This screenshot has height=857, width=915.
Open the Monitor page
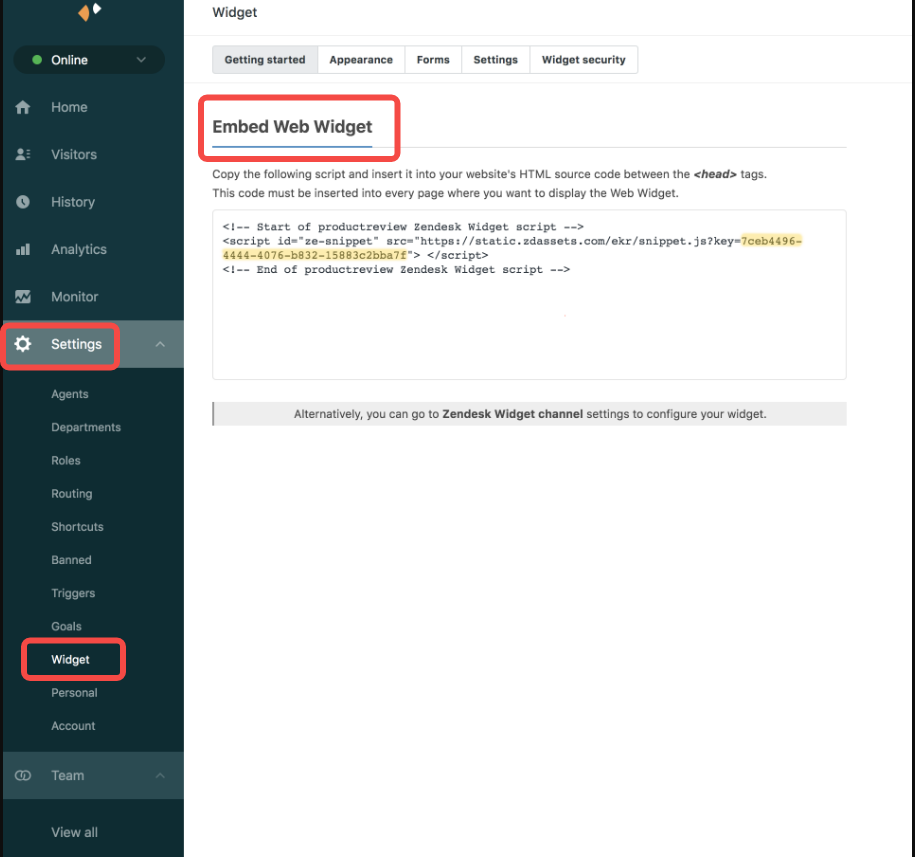(x=75, y=296)
